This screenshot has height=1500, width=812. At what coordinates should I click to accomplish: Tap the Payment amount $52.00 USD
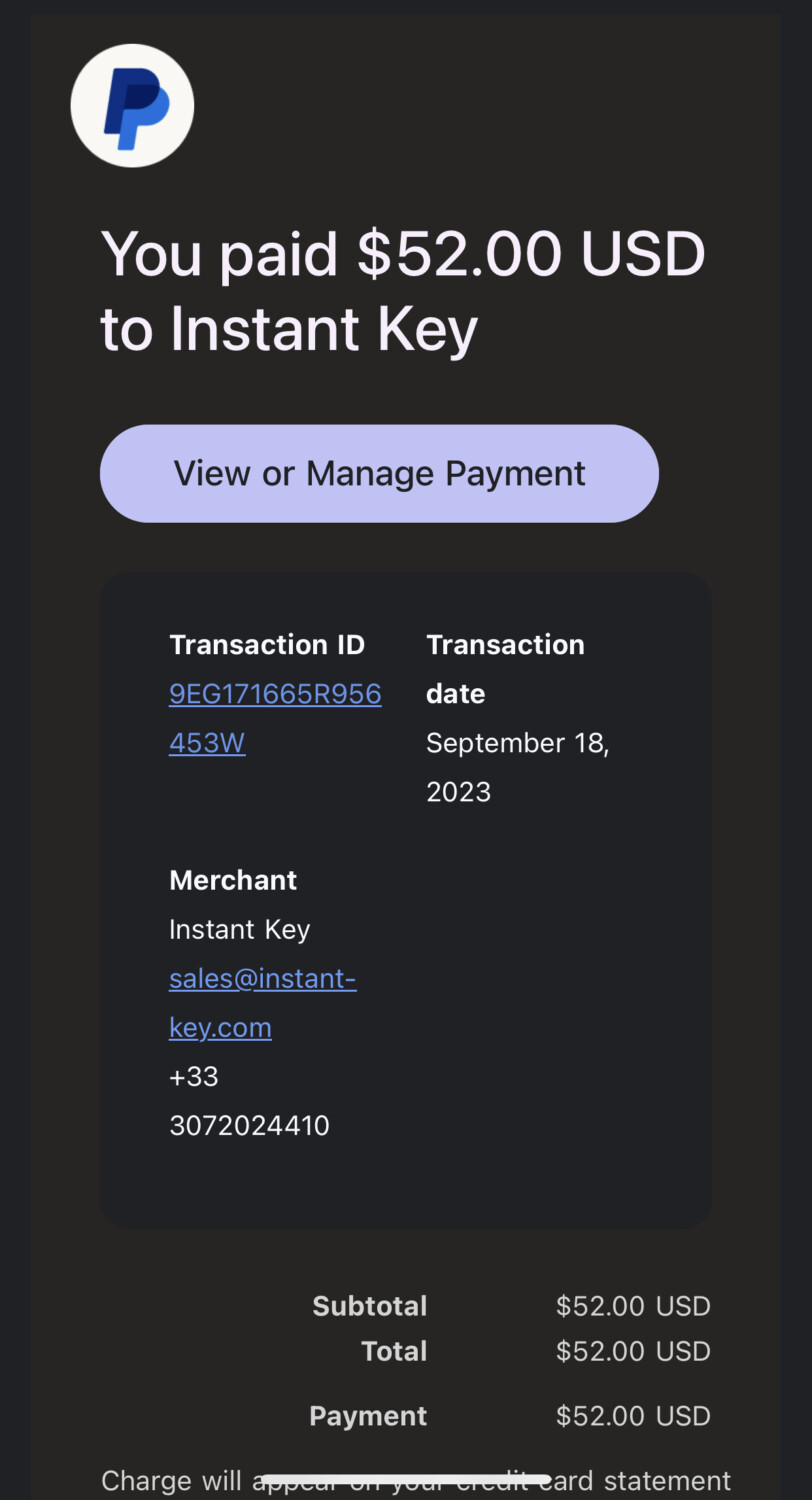[x=632, y=1416]
